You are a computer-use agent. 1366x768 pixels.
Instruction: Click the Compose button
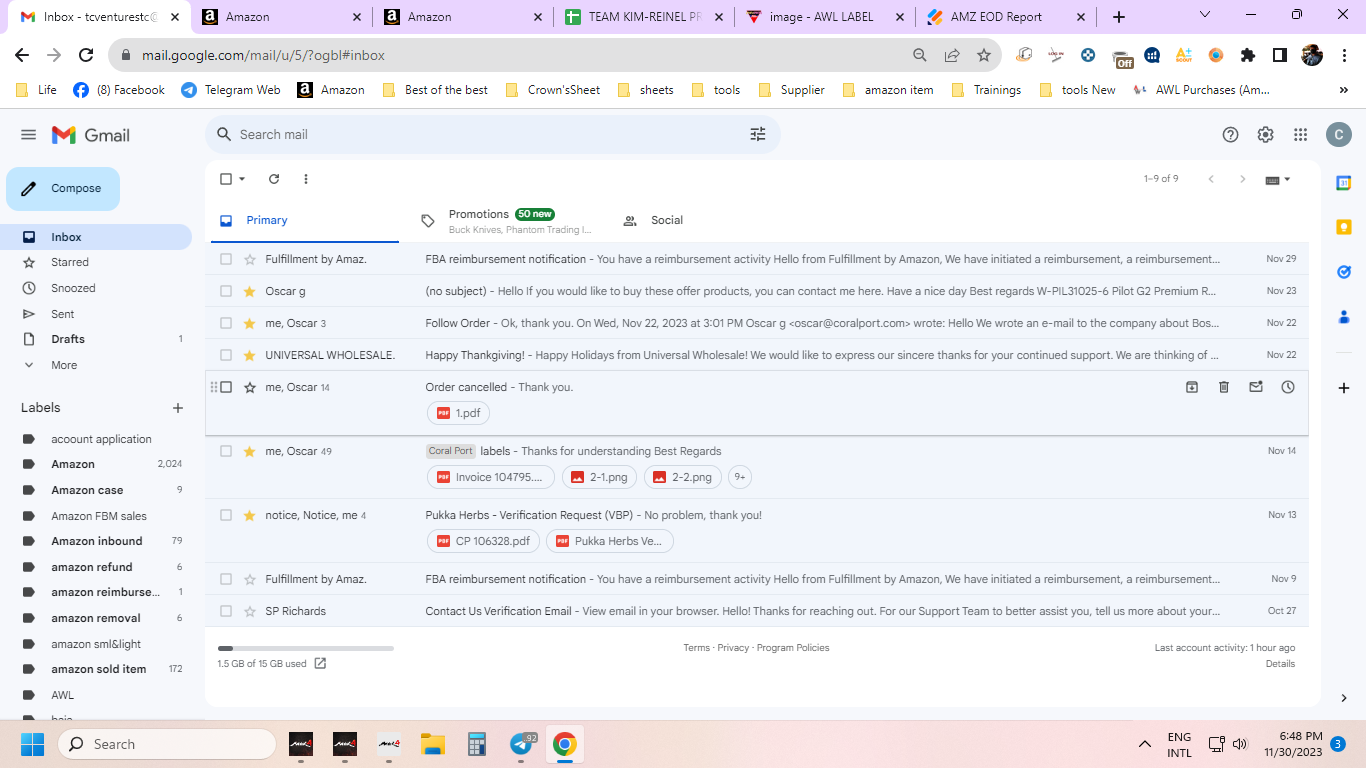[x=63, y=189]
